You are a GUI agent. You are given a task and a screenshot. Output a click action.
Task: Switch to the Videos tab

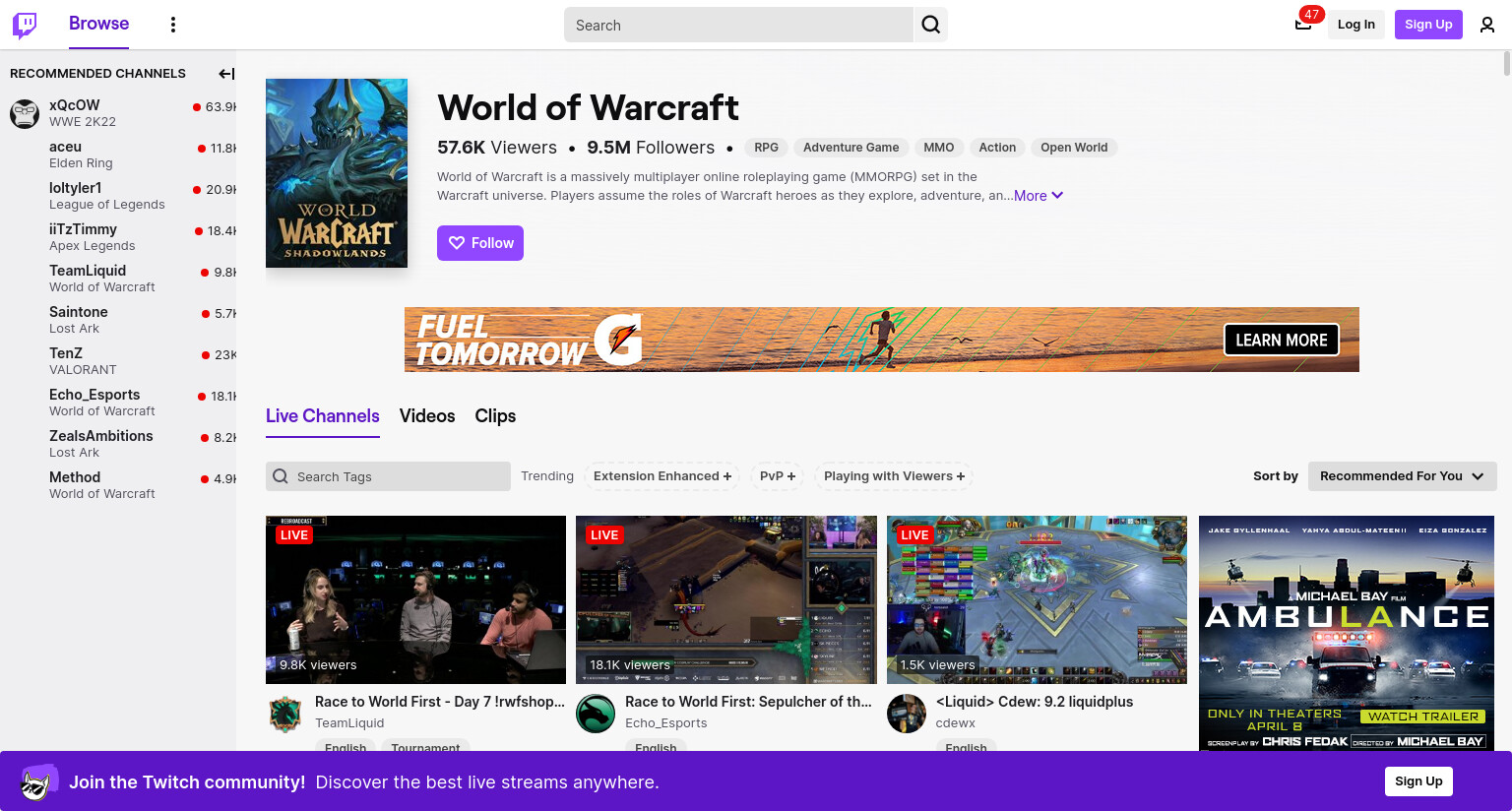coord(427,416)
